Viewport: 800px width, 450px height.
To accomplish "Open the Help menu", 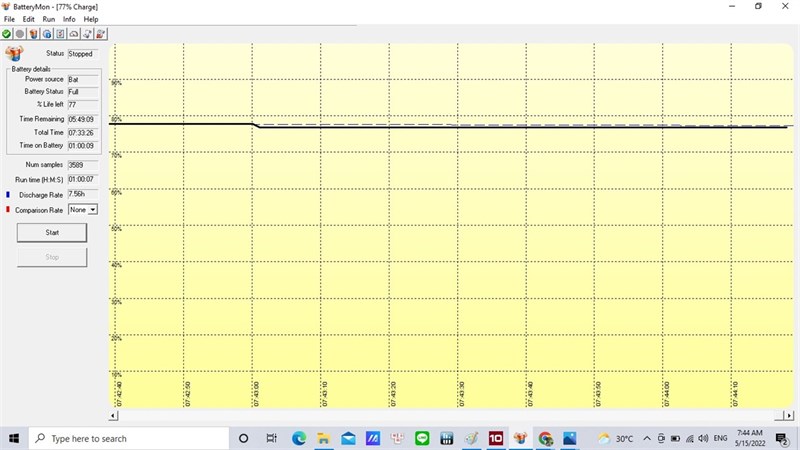I will click(91, 19).
